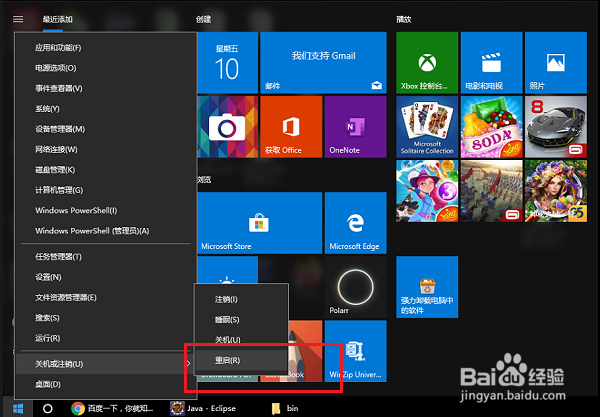Viewport: 600px width, 417px height.
Task: Choose 磁盘管理(K)
Action: (x=106, y=169)
